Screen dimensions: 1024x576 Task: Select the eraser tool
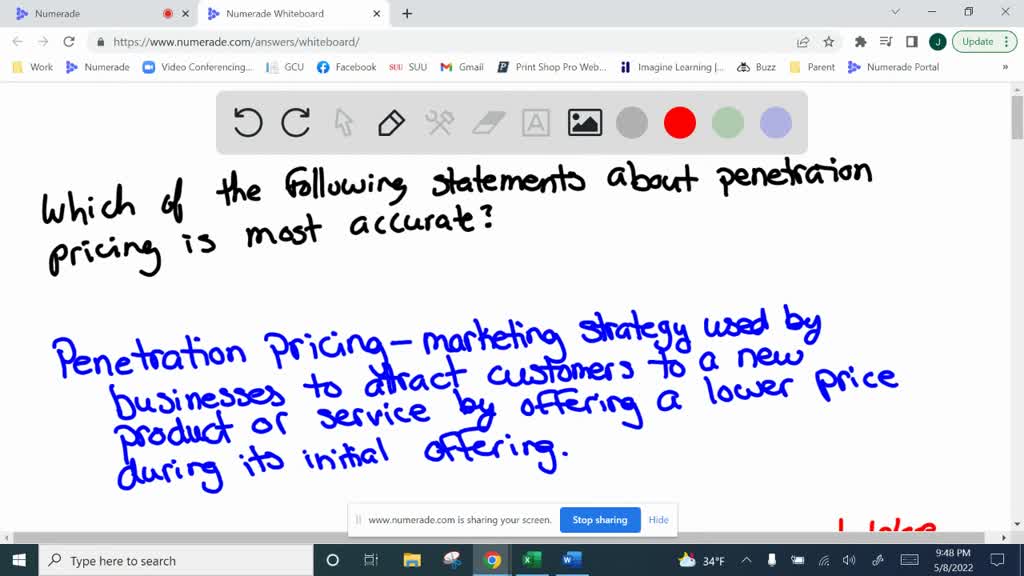(x=488, y=123)
